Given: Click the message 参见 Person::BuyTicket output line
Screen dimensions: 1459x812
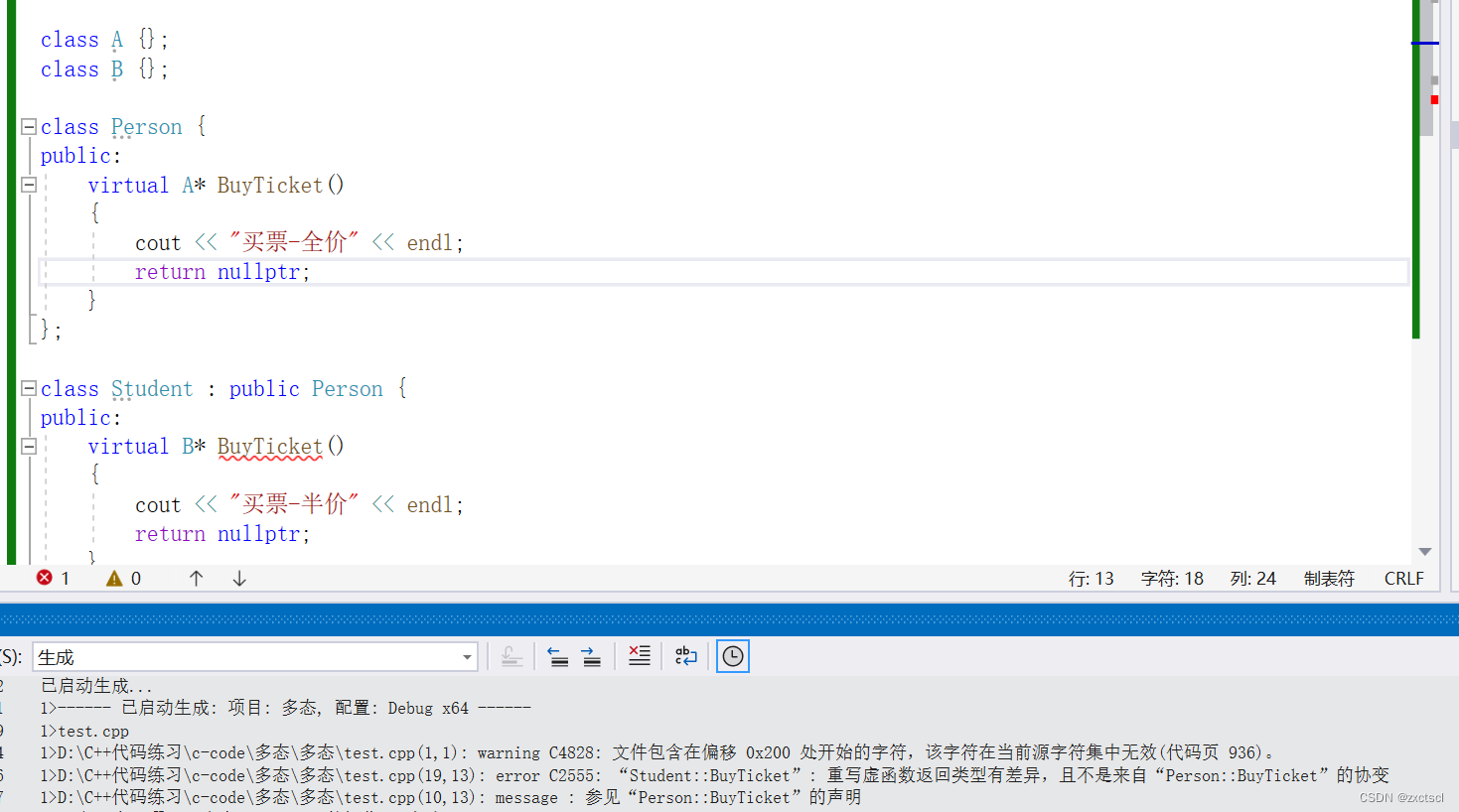Looking at the screenshot, I should pos(450,797).
